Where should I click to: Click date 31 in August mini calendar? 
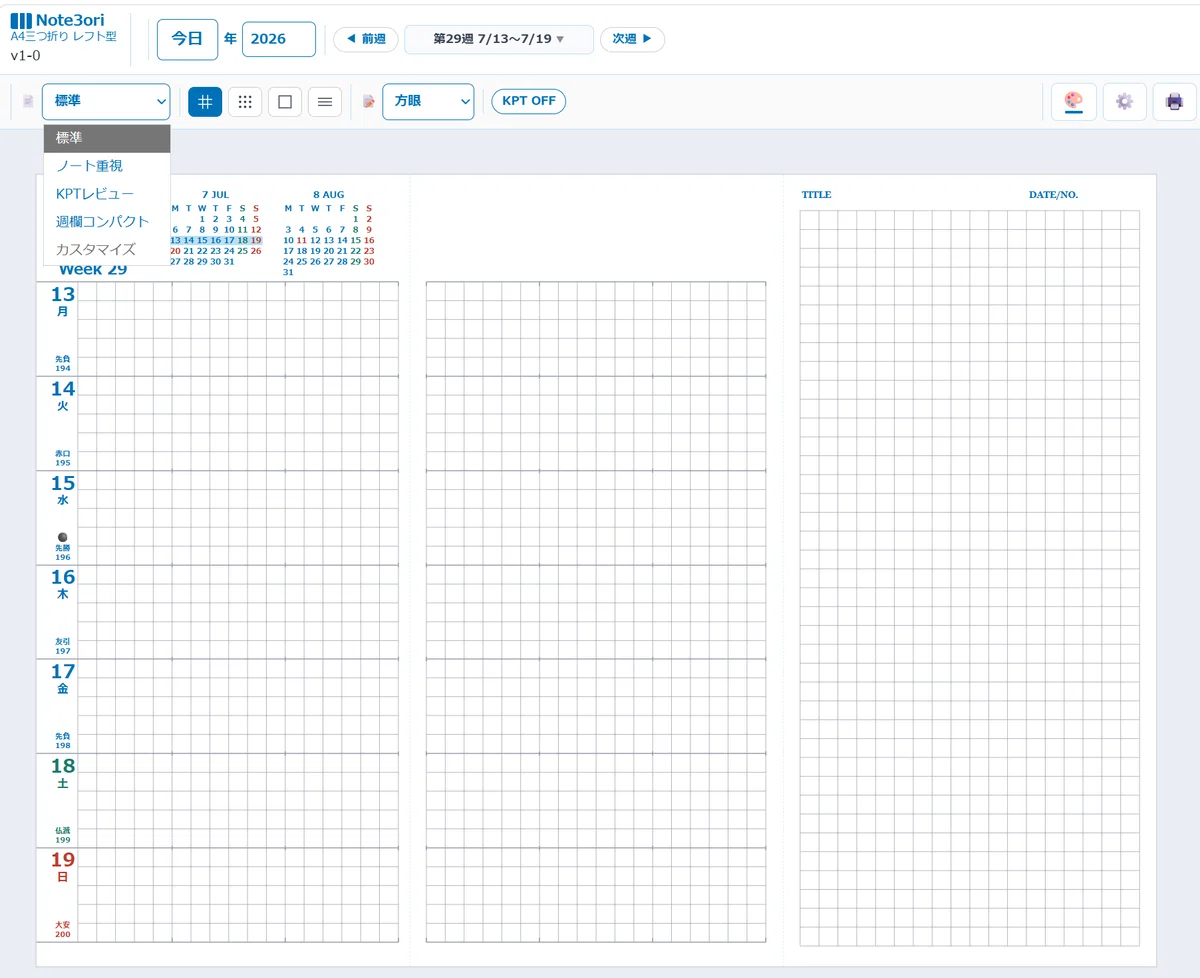[x=288, y=272]
